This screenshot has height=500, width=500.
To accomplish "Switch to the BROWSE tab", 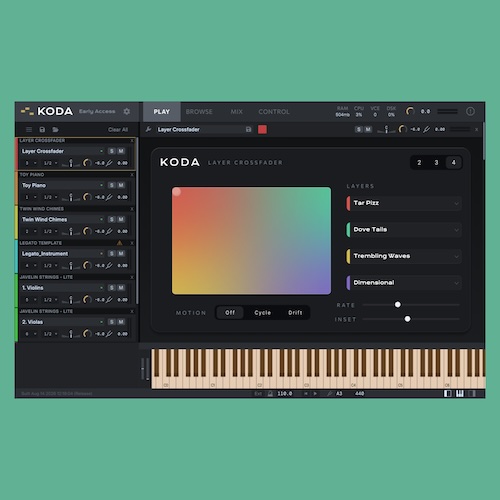I will [x=199, y=112].
